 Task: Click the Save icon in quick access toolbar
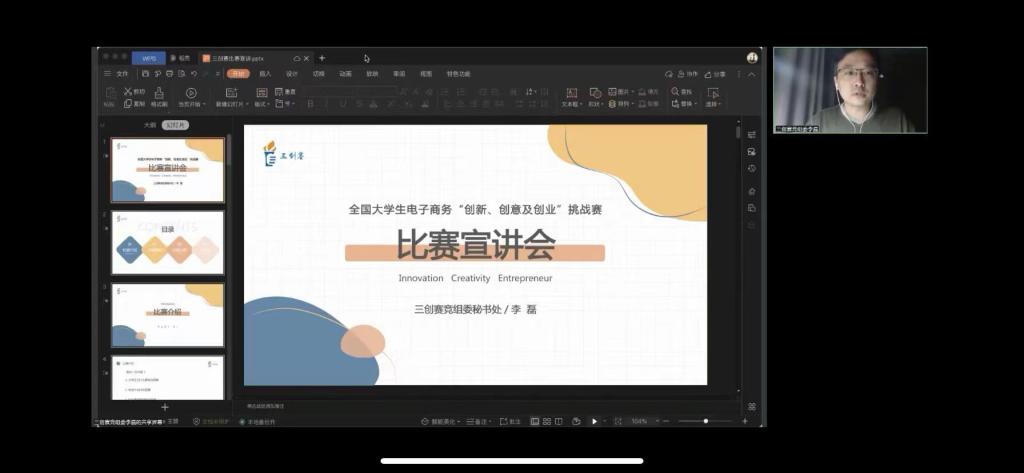point(146,73)
